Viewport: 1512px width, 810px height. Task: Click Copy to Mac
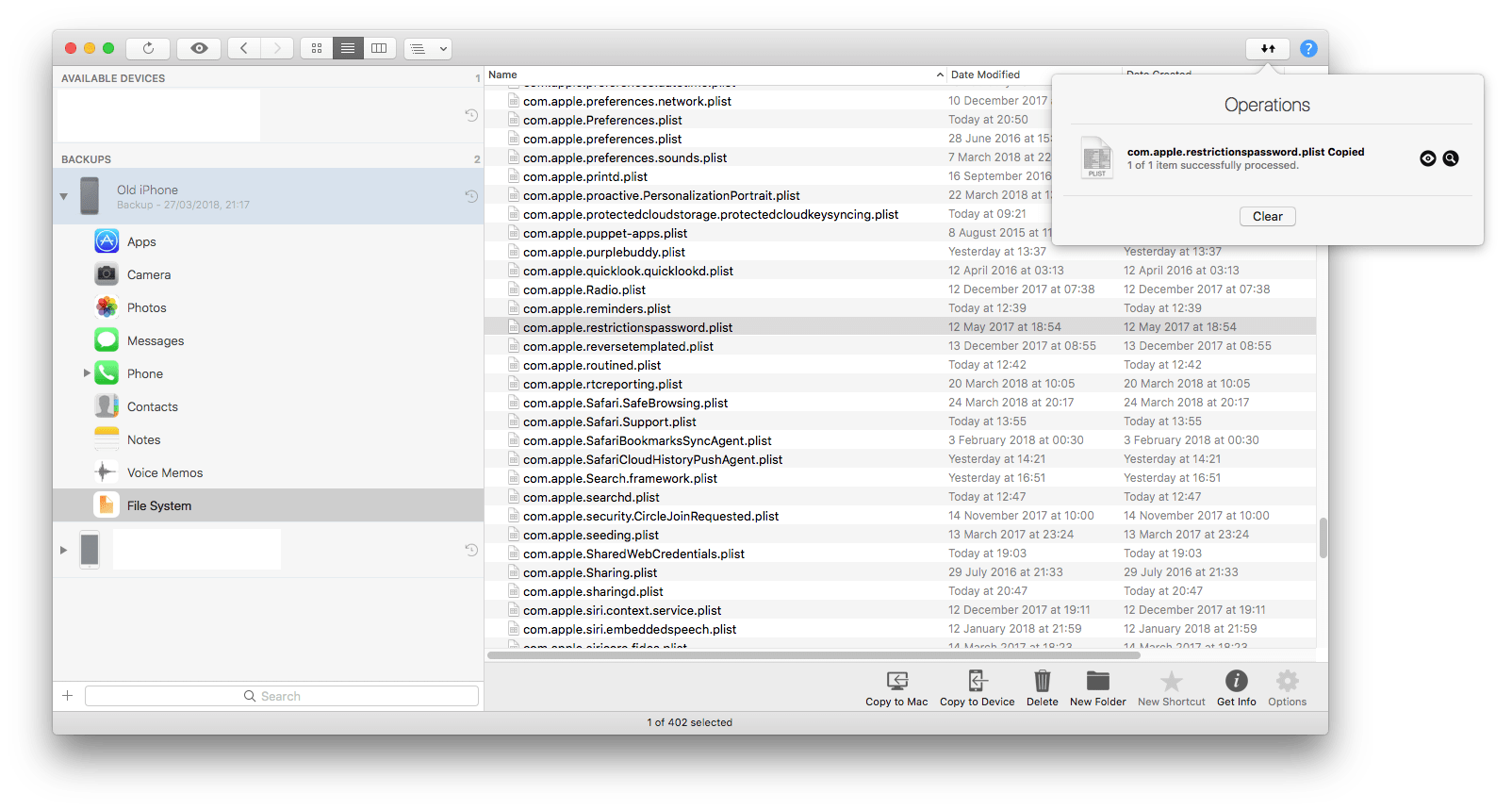click(896, 688)
